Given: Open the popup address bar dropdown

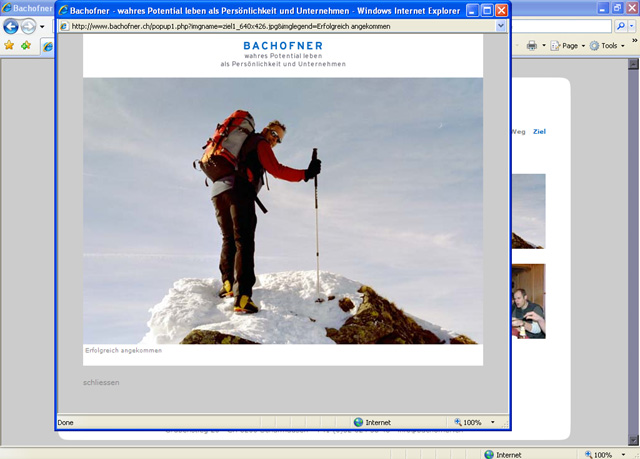Looking at the screenshot, I should tap(501, 26).
